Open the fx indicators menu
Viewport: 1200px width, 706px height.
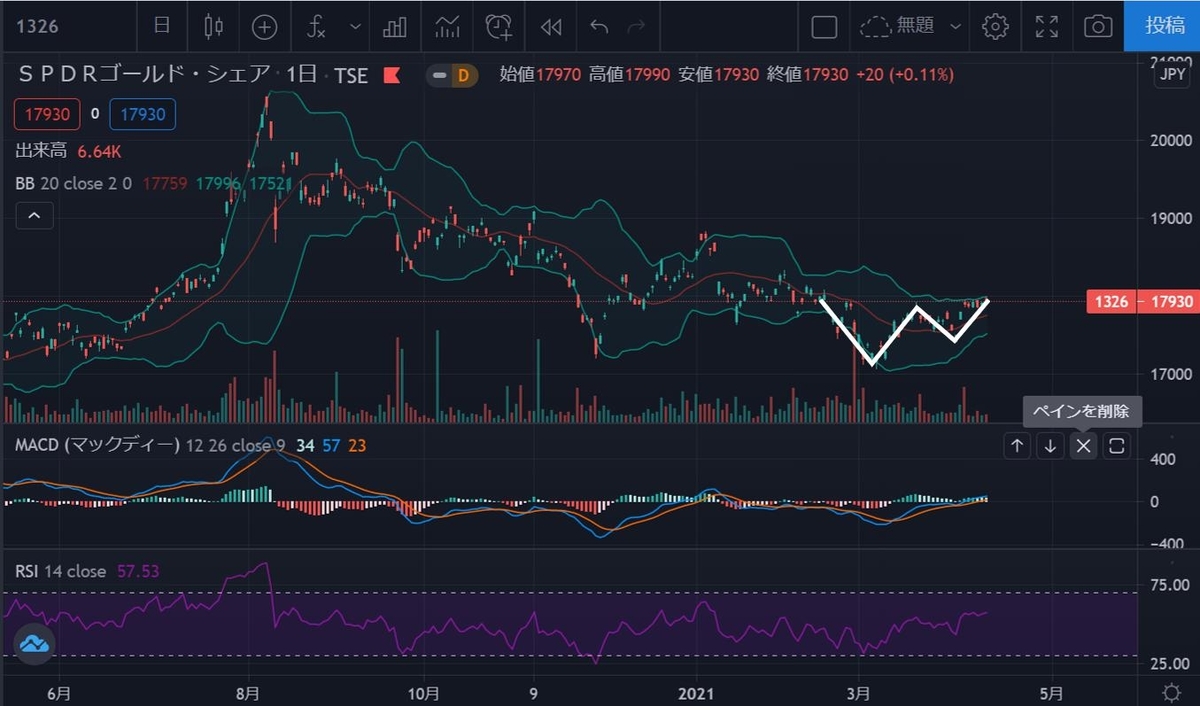(x=316, y=27)
